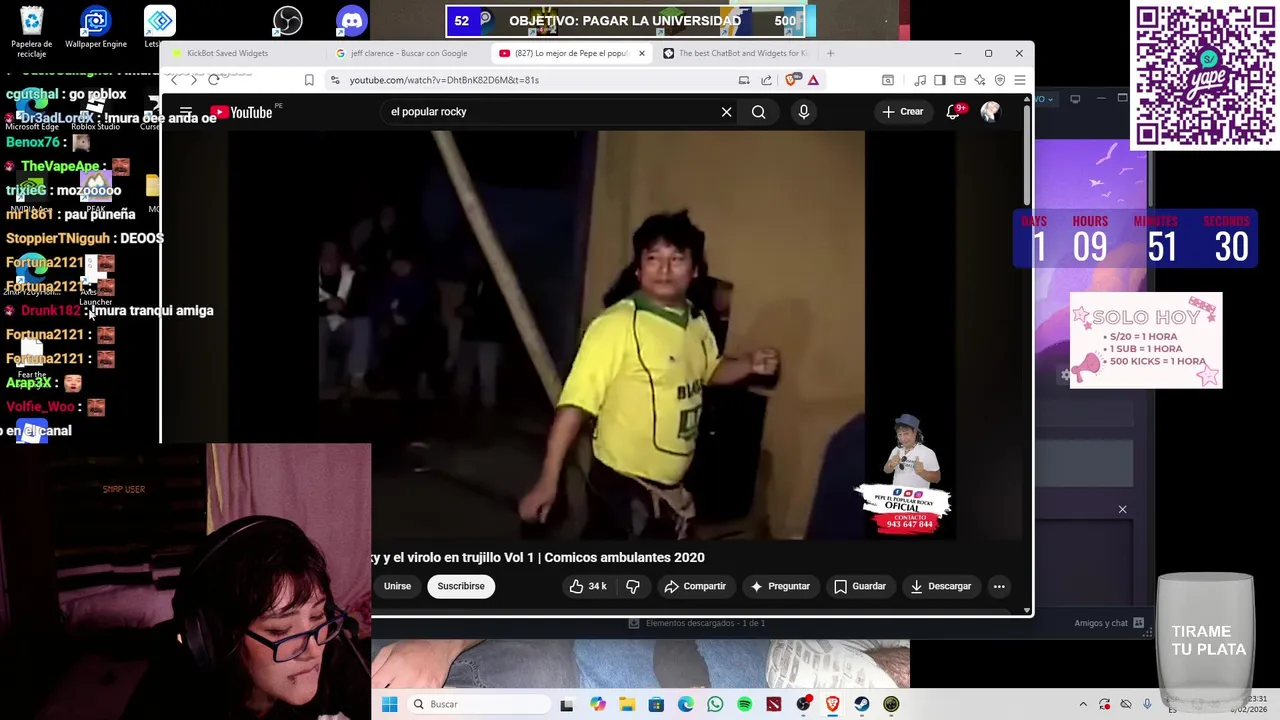The height and width of the screenshot is (720, 1280).
Task: Open the OBS Studio desktop icon
Action: [288, 21]
